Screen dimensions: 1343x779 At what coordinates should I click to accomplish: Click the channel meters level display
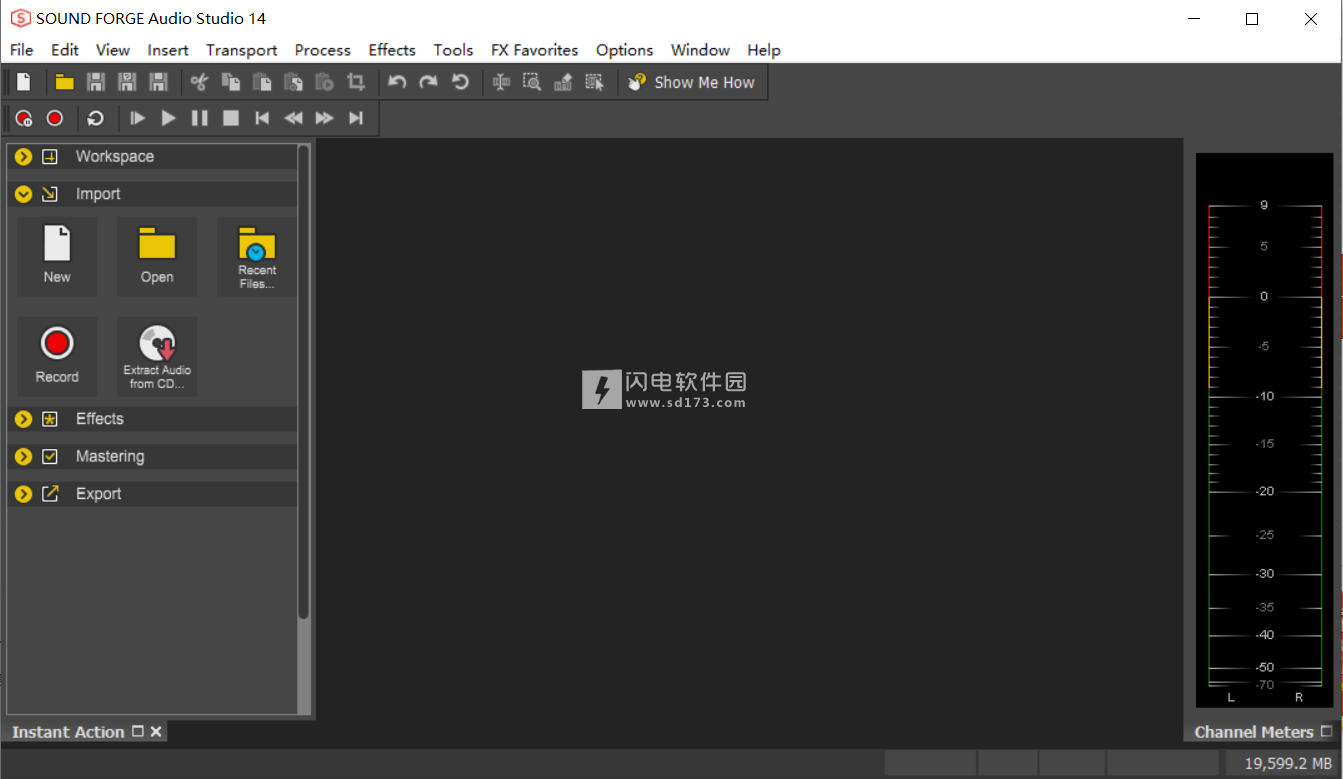pos(1265,430)
